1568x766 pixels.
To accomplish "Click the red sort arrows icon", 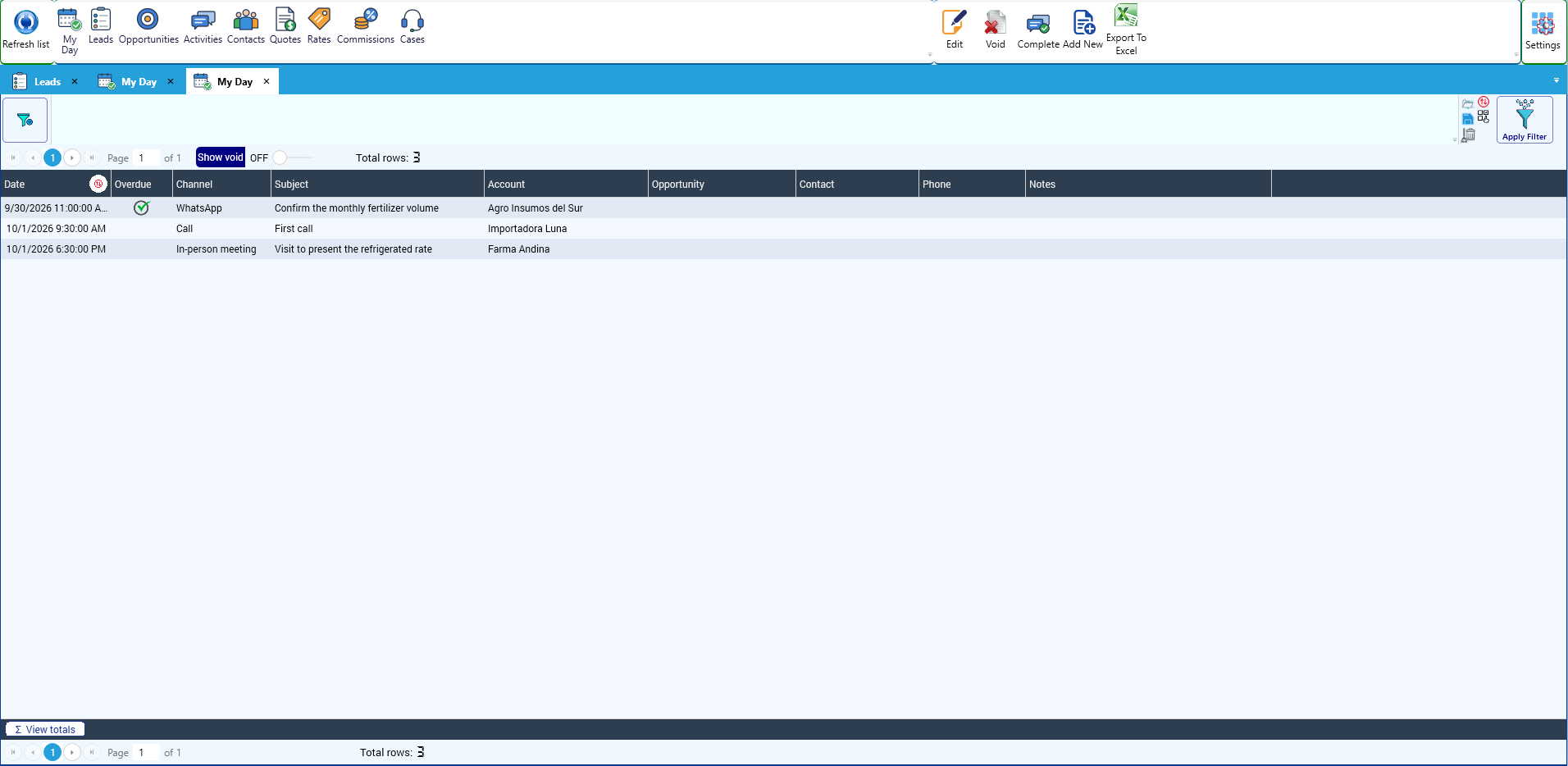I will (x=1484, y=102).
